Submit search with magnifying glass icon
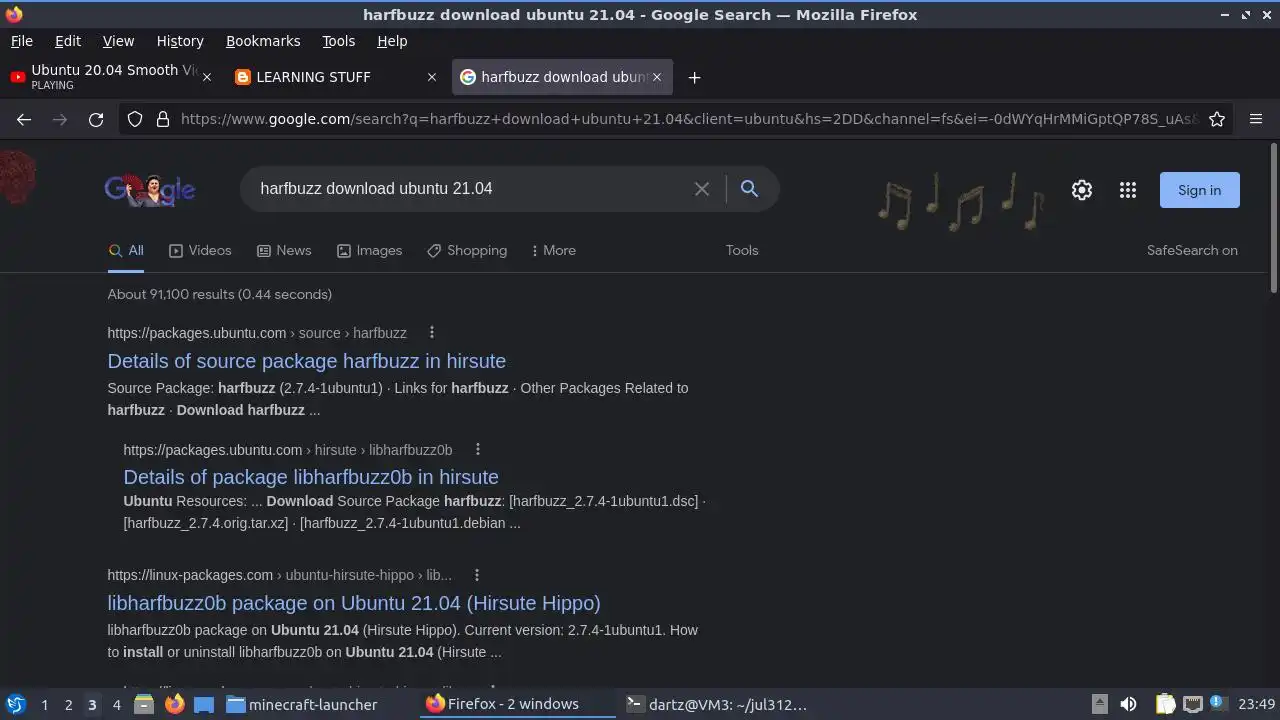 pyautogui.click(x=749, y=189)
